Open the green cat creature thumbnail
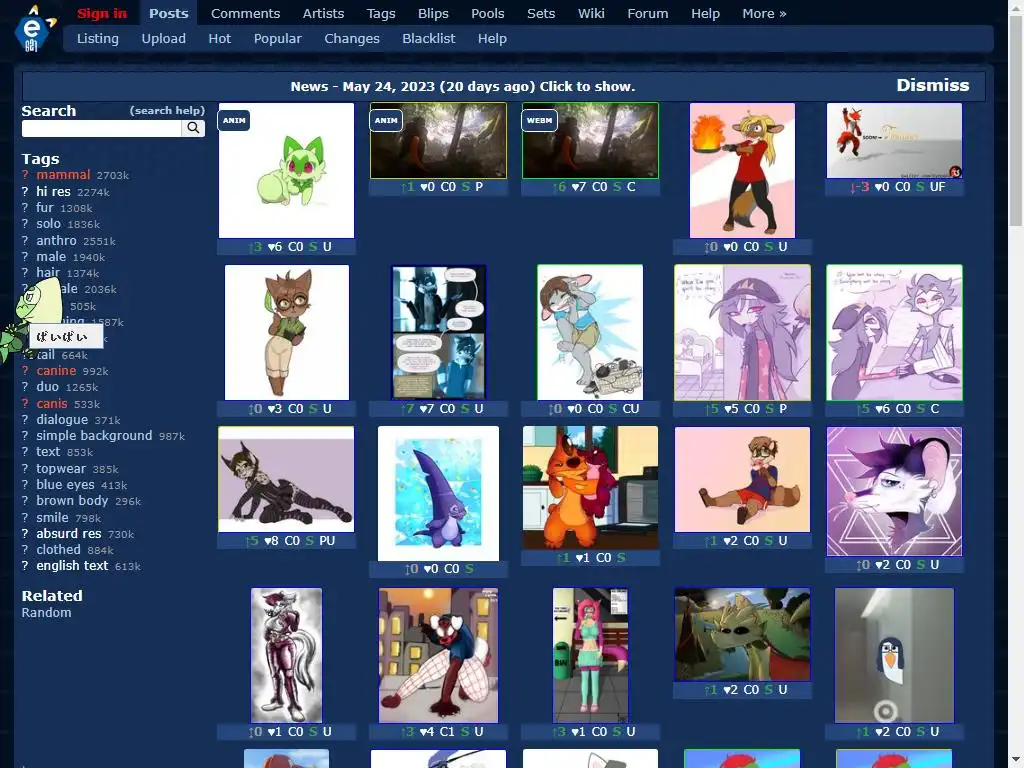1024x768 pixels. [287, 170]
